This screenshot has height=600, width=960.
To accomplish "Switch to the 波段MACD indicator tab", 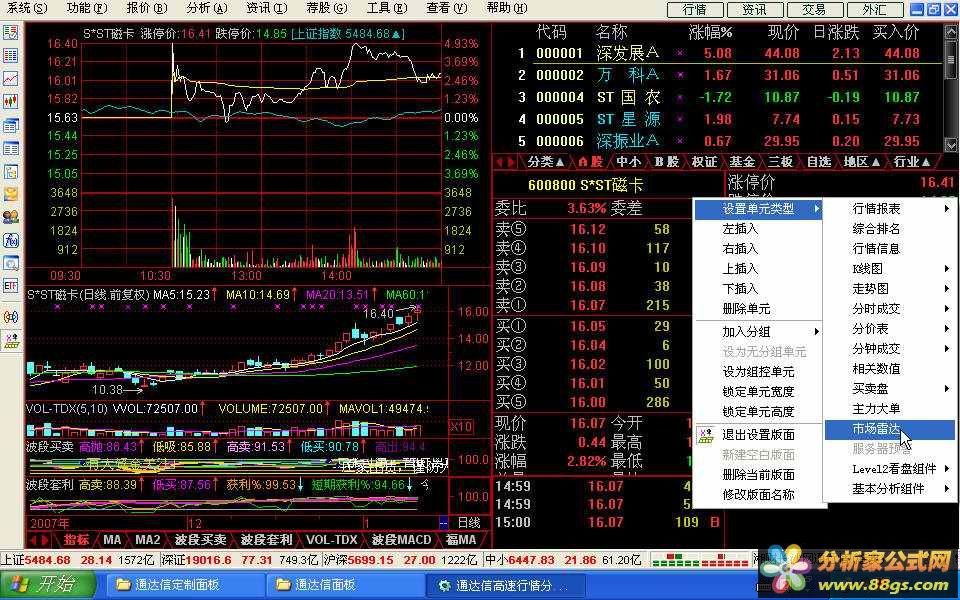I will pyautogui.click(x=401, y=540).
